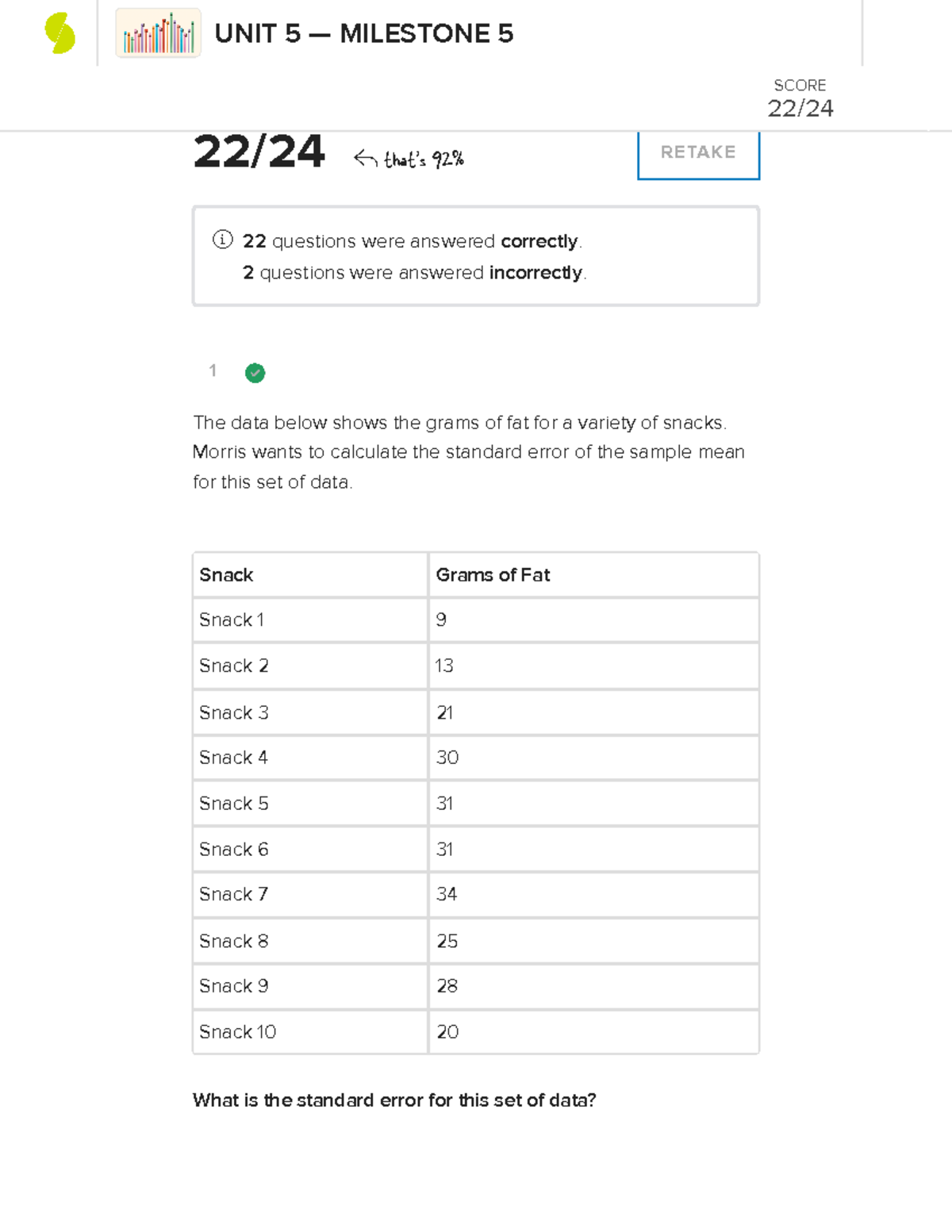The height and width of the screenshot is (1232, 952).
Task: Click the green Sophia logo icon
Action: click(60, 34)
